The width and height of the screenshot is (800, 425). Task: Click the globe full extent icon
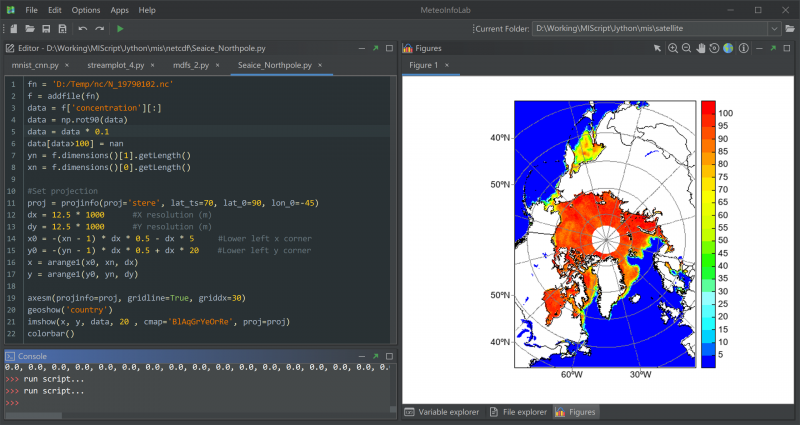point(728,48)
